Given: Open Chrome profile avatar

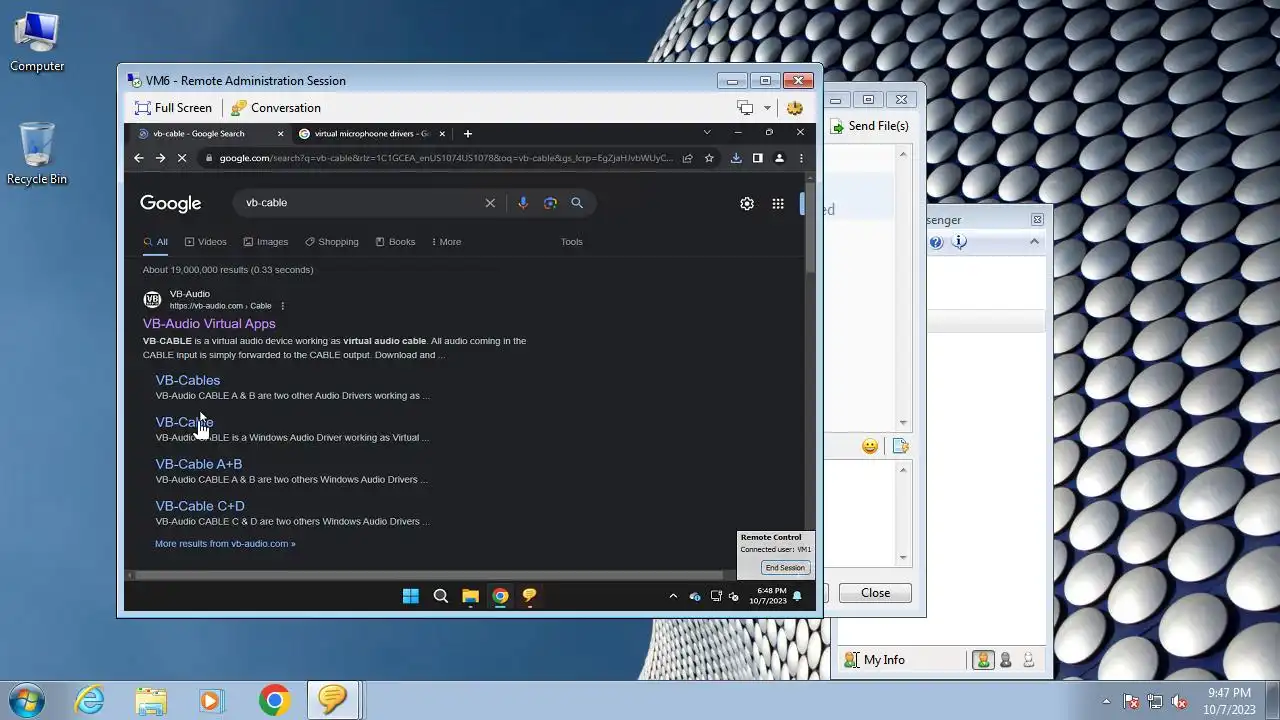Looking at the screenshot, I should (779, 158).
